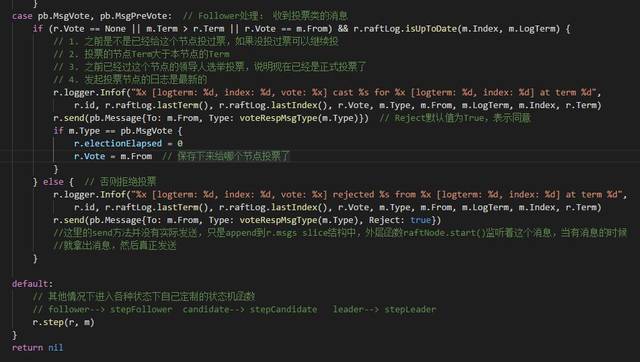This screenshot has height=362, width=640.
Task: Click the first r.logger.Infof 'cast %s for' line
Action: 327,92
